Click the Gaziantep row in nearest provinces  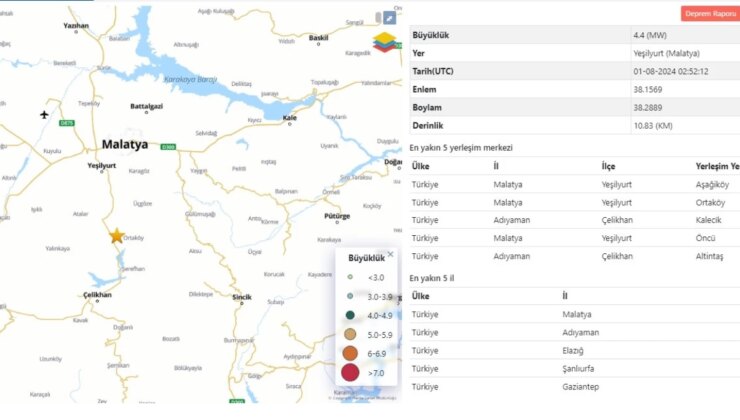574,386
